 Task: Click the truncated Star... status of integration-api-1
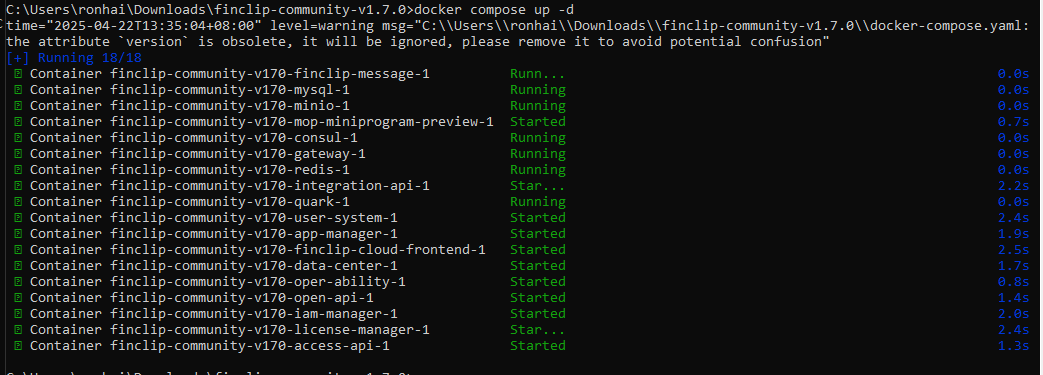pos(537,186)
